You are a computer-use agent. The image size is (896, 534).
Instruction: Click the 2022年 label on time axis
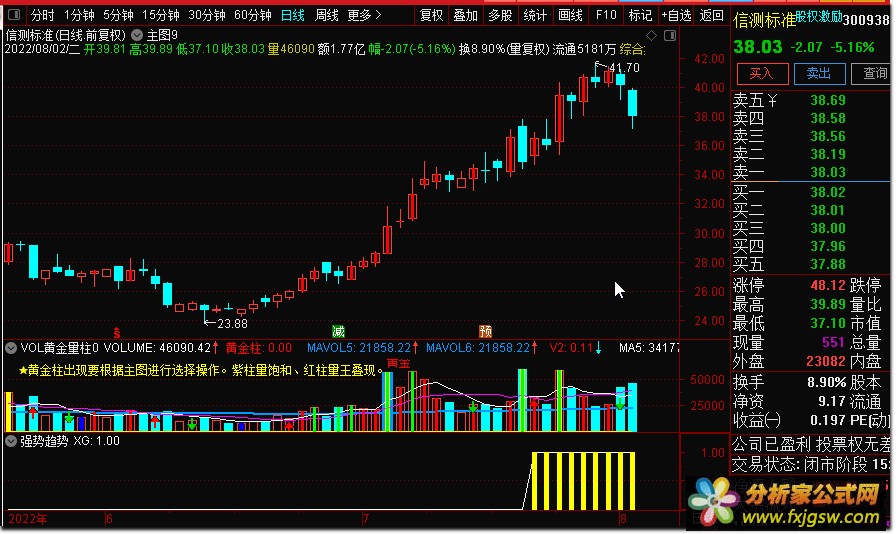pyautogui.click(x=28, y=519)
